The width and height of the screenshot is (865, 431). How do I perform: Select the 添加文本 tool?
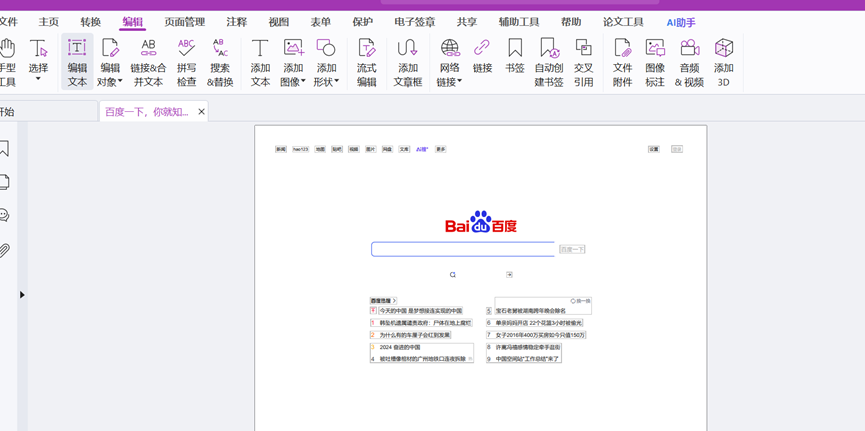[x=260, y=62]
